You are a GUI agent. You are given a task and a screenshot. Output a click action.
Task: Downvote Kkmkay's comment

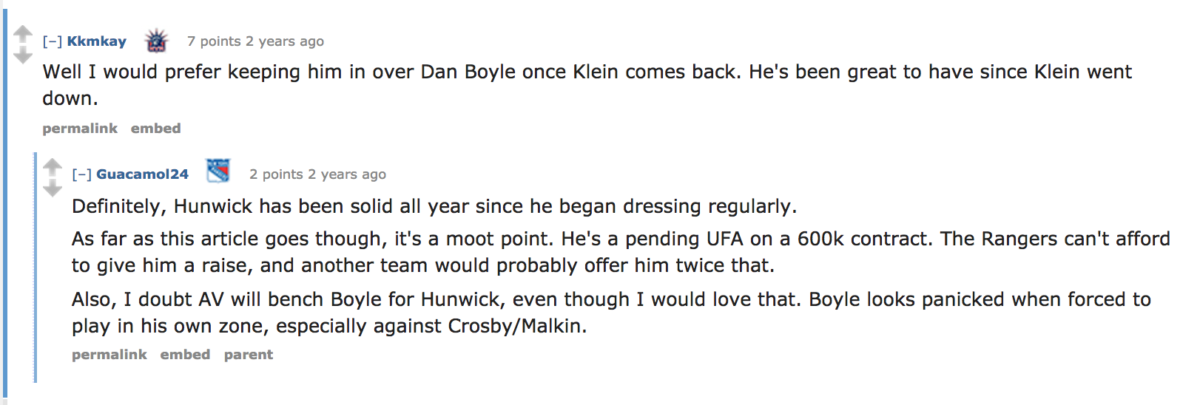(22, 55)
